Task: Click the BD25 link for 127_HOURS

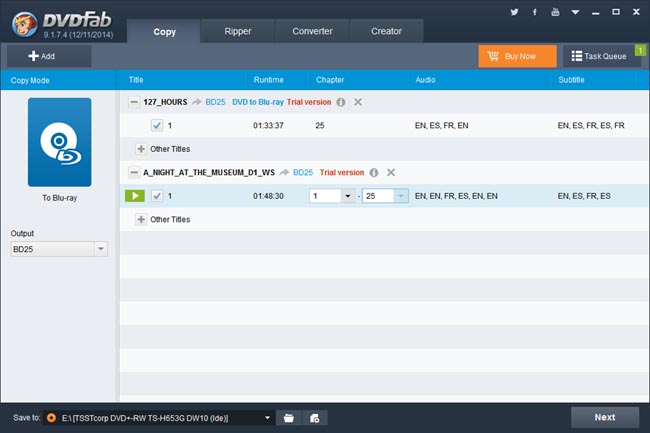Action: click(216, 102)
